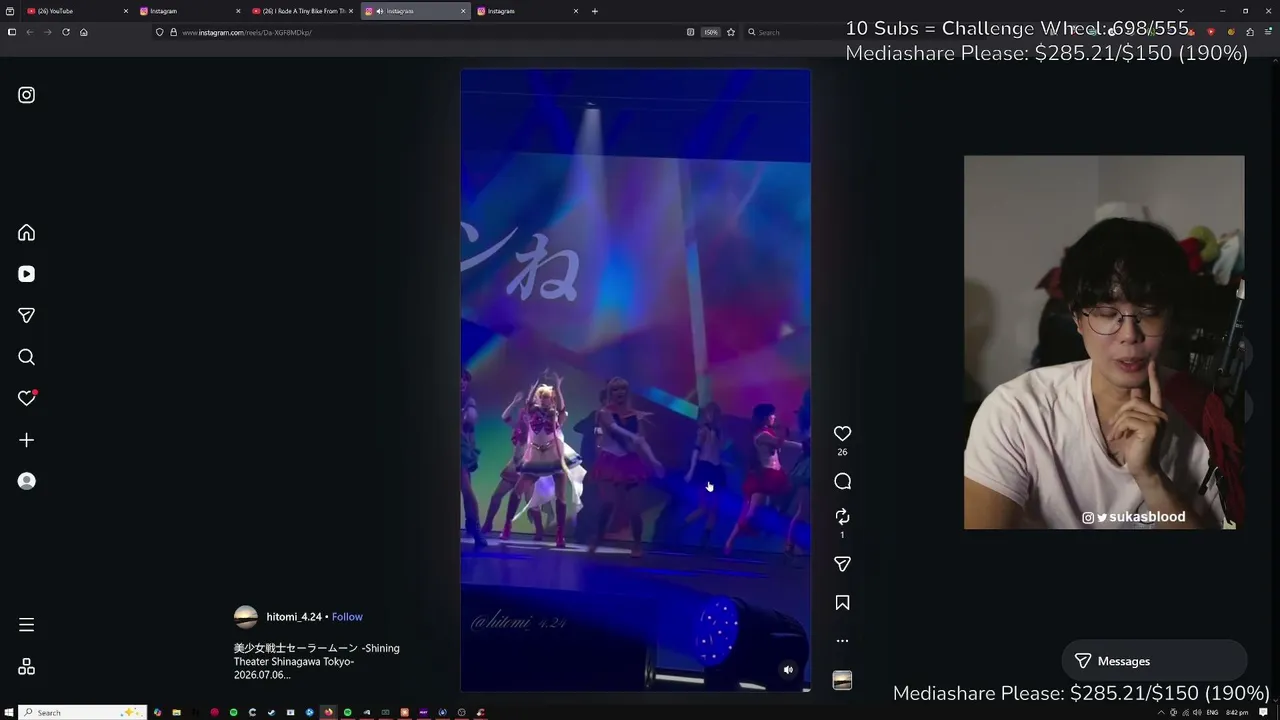This screenshot has height=720, width=1280.
Task: Open a new browser tab
Action: click(x=595, y=11)
